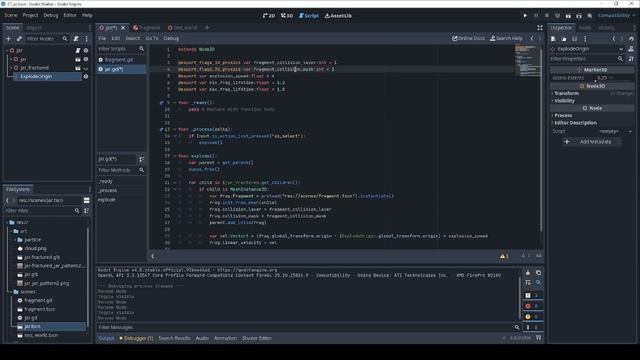Image resolution: width=640 pixels, height=360 pixels.
Task: Toggle visibility eye of ExplodeOrigin node
Action: (x=86, y=76)
